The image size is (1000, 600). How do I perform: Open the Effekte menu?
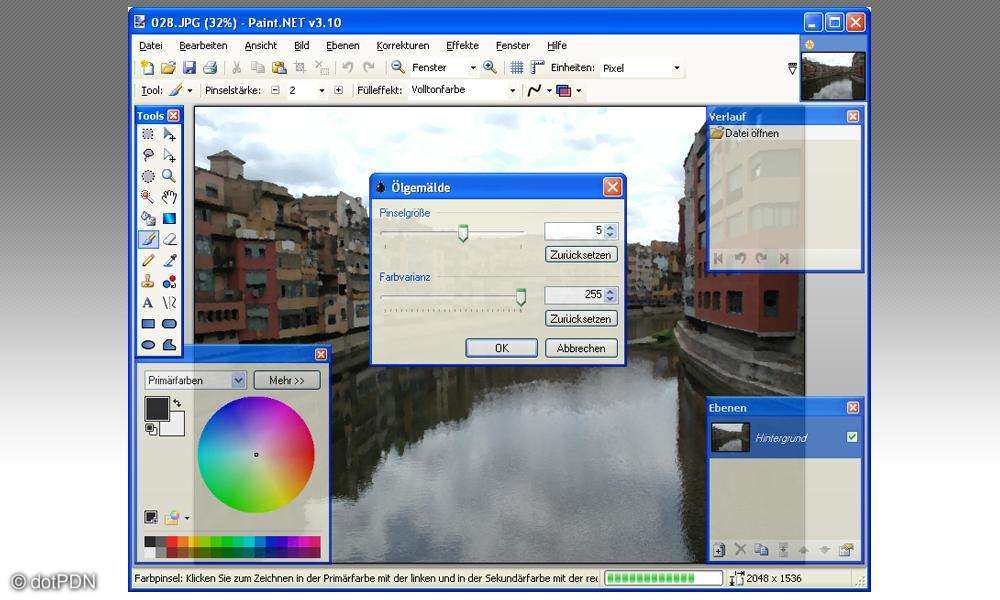pyautogui.click(x=461, y=45)
